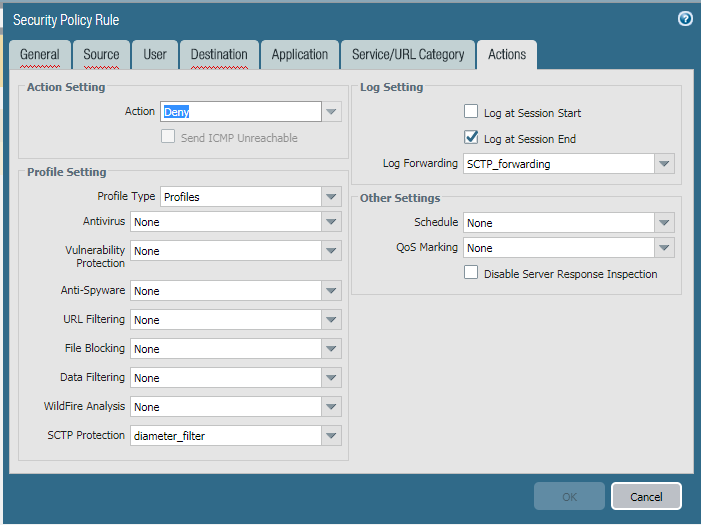701x525 pixels.
Task: Open the SCTP Protection dropdown
Action: (332, 436)
